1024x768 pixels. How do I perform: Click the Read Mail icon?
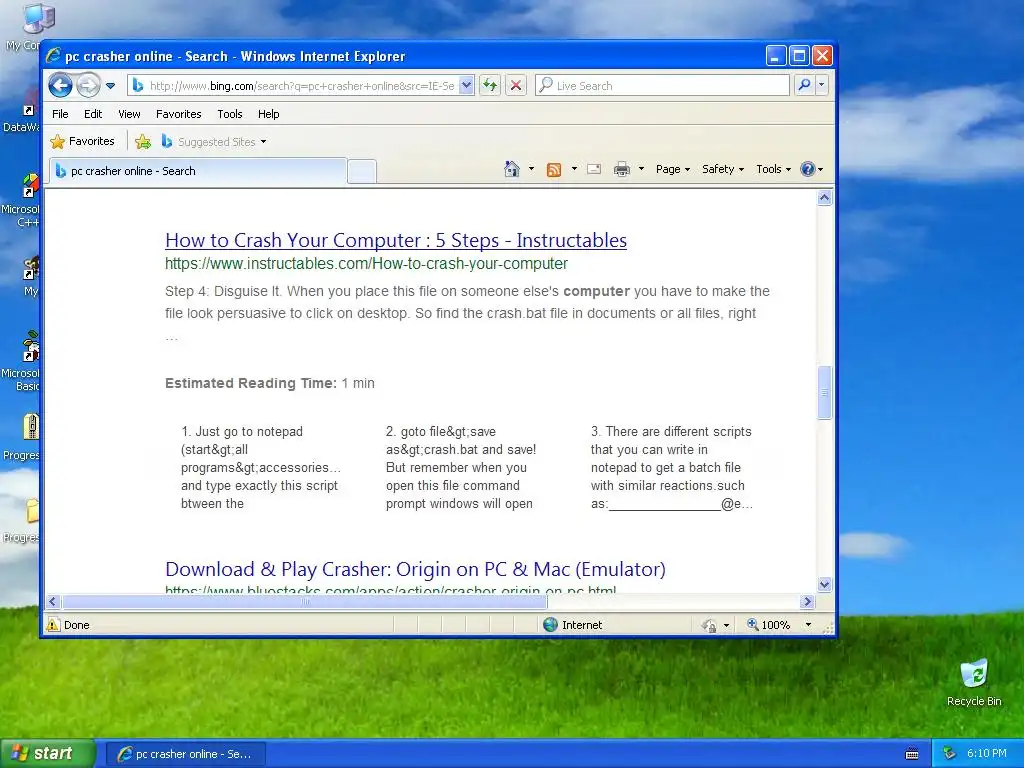tap(594, 169)
